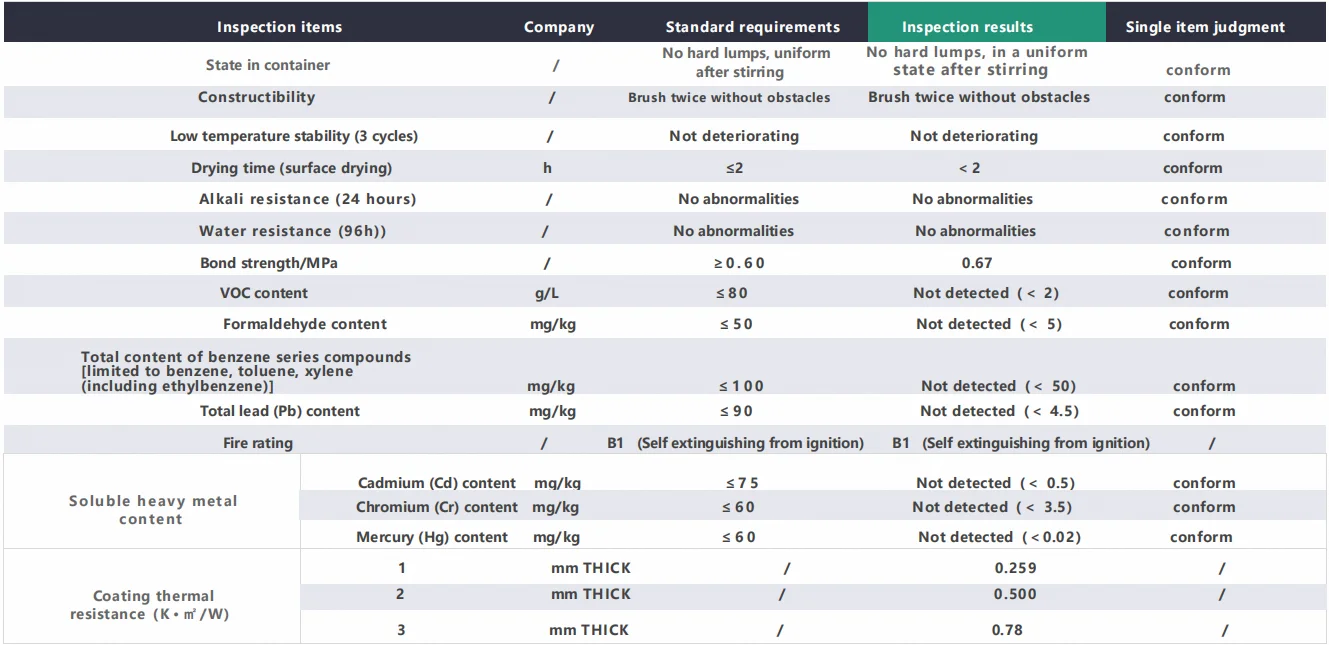Viewport: 1329px width, 645px height.
Task: Click the Standard requirements header cell
Action: coord(753,27)
